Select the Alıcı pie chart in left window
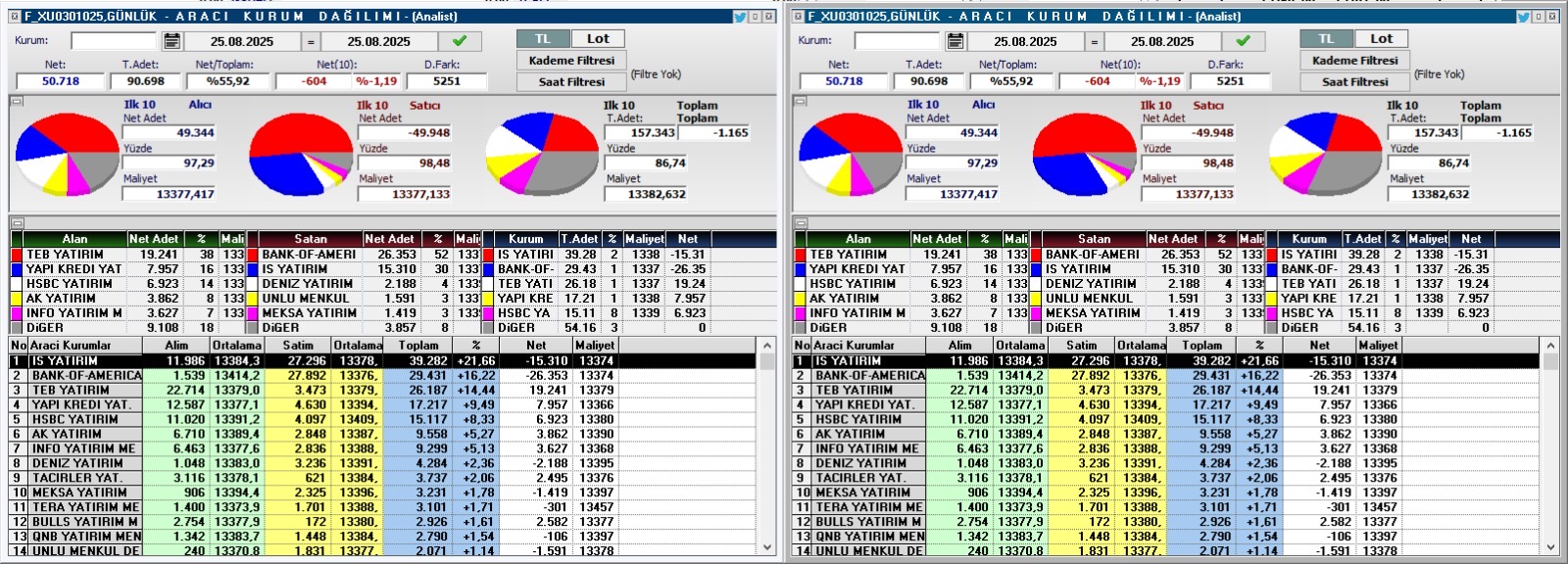The width and height of the screenshot is (1568, 564). click(x=66, y=155)
